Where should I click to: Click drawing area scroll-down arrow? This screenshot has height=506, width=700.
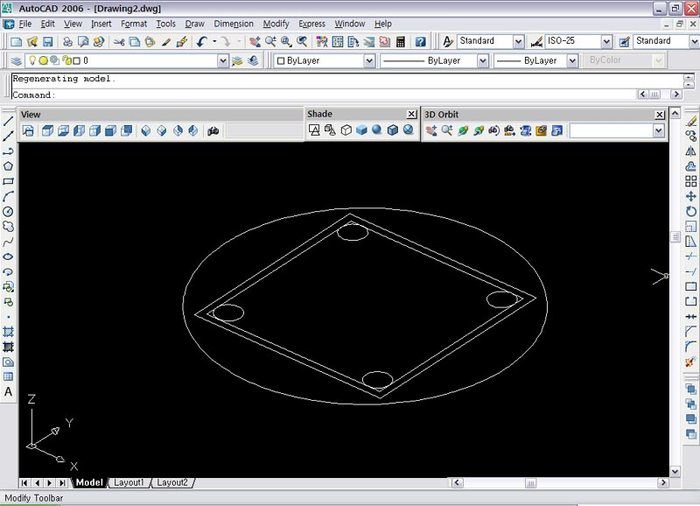tap(675, 471)
